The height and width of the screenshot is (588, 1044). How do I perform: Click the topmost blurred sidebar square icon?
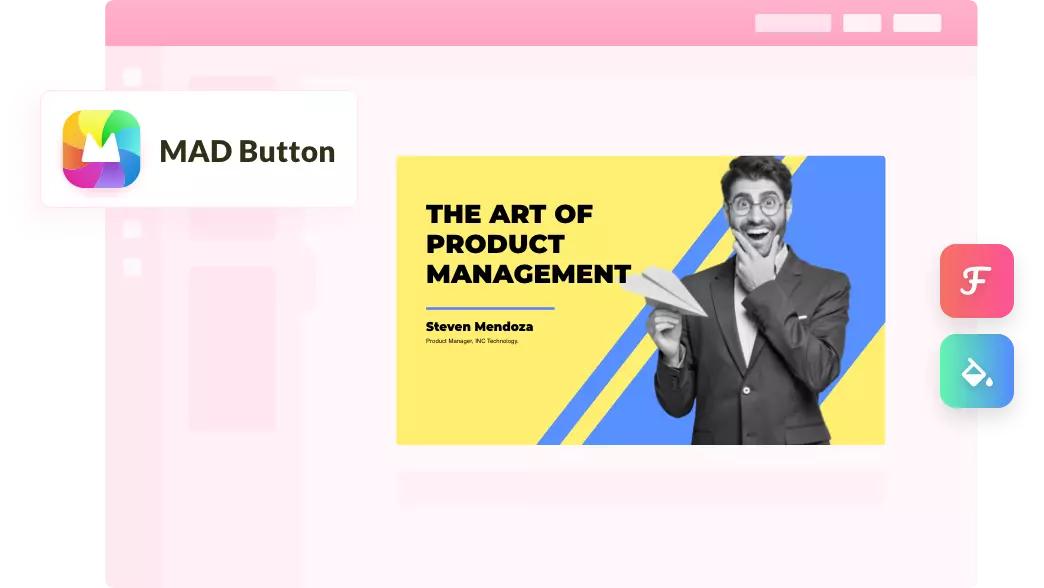click(x=132, y=77)
